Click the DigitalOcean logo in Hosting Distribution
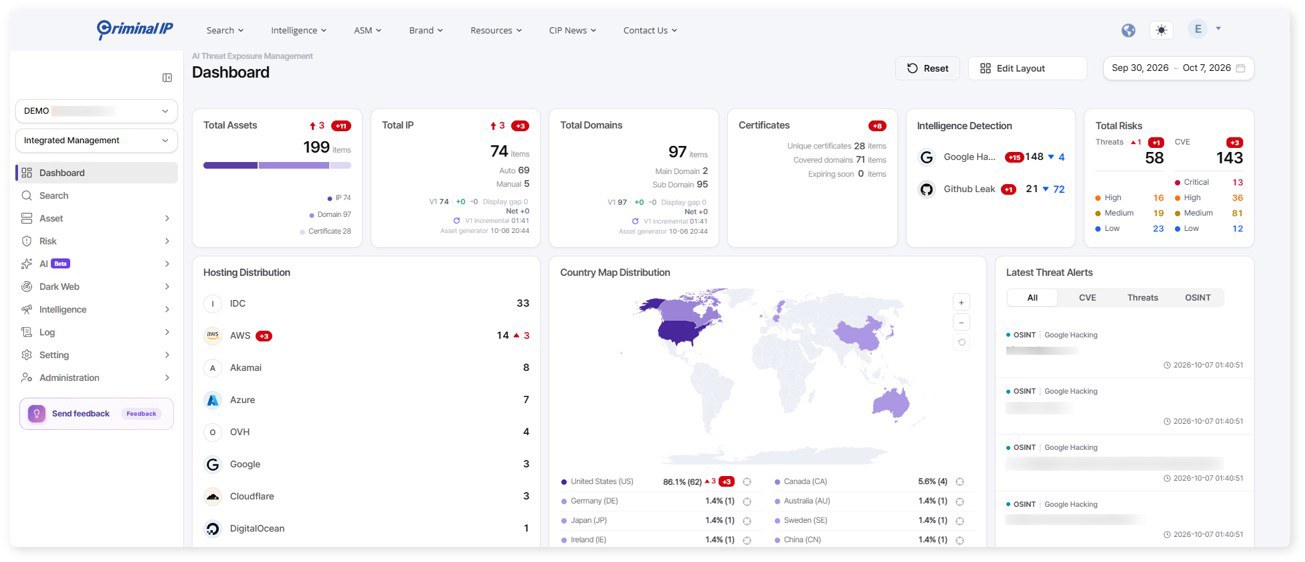 (x=212, y=529)
